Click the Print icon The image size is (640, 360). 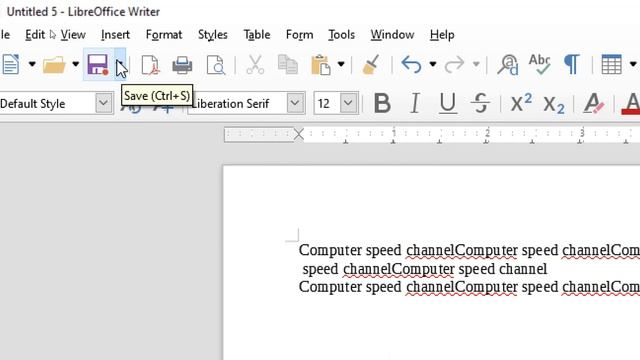pos(182,64)
